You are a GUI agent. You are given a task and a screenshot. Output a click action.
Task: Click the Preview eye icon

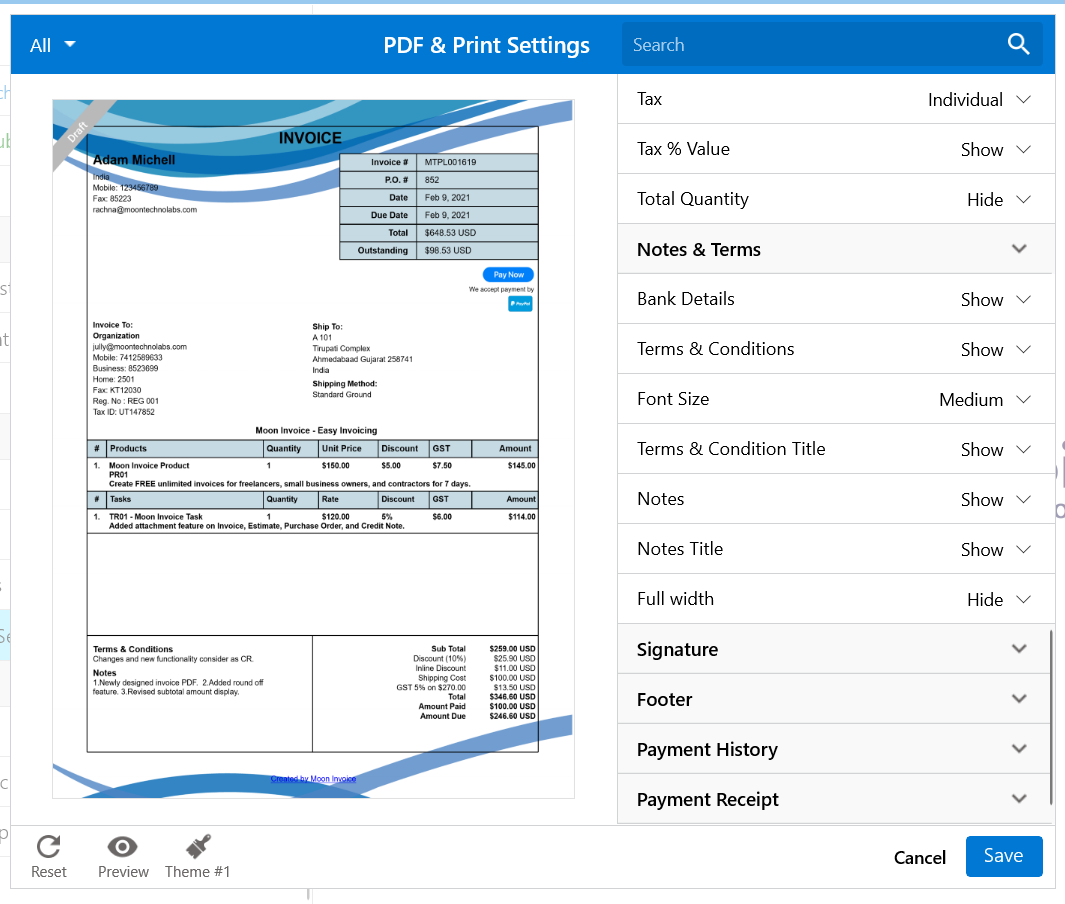(123, 846)
